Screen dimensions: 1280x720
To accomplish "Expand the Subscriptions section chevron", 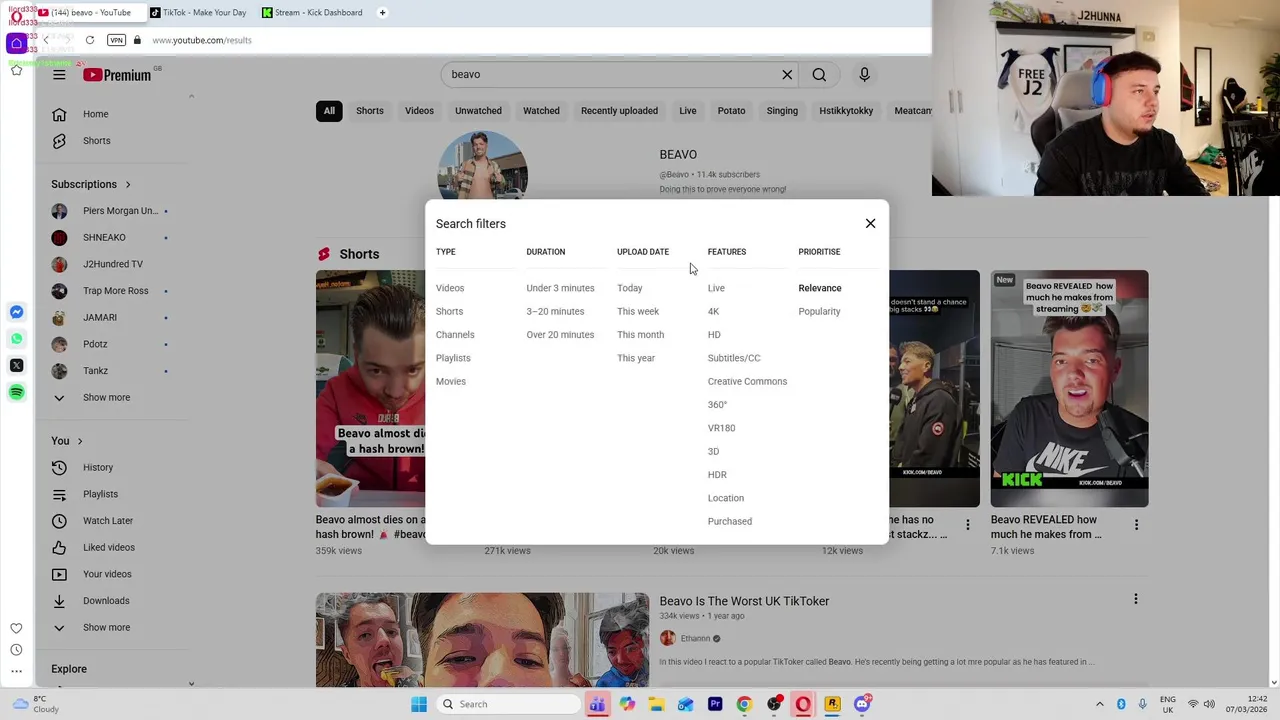I will [128, 184].
